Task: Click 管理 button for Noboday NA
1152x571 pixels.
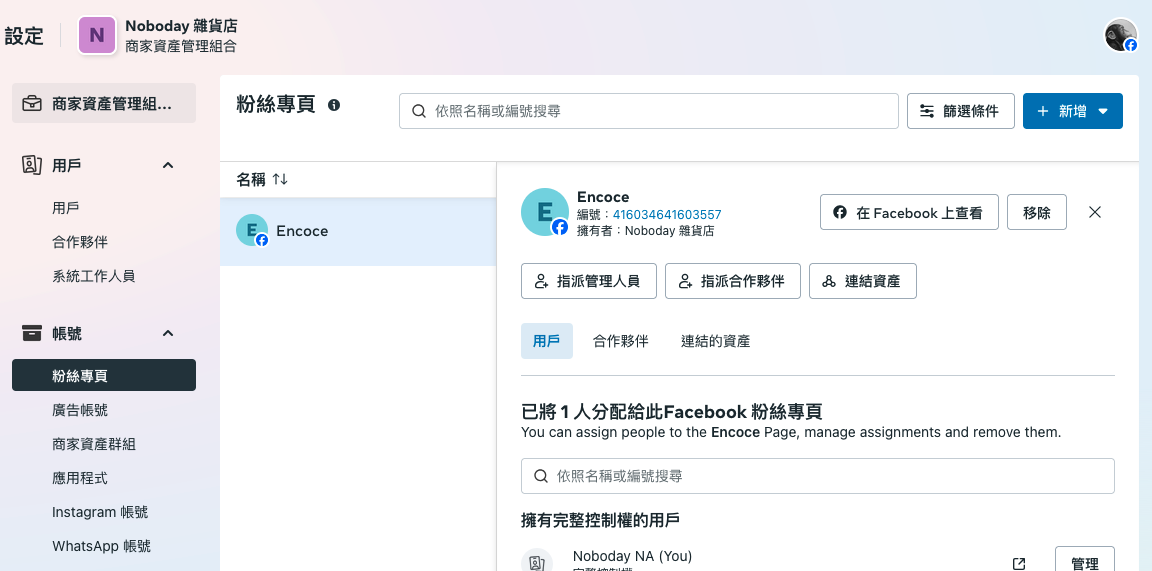Action: pos(1084,562)
